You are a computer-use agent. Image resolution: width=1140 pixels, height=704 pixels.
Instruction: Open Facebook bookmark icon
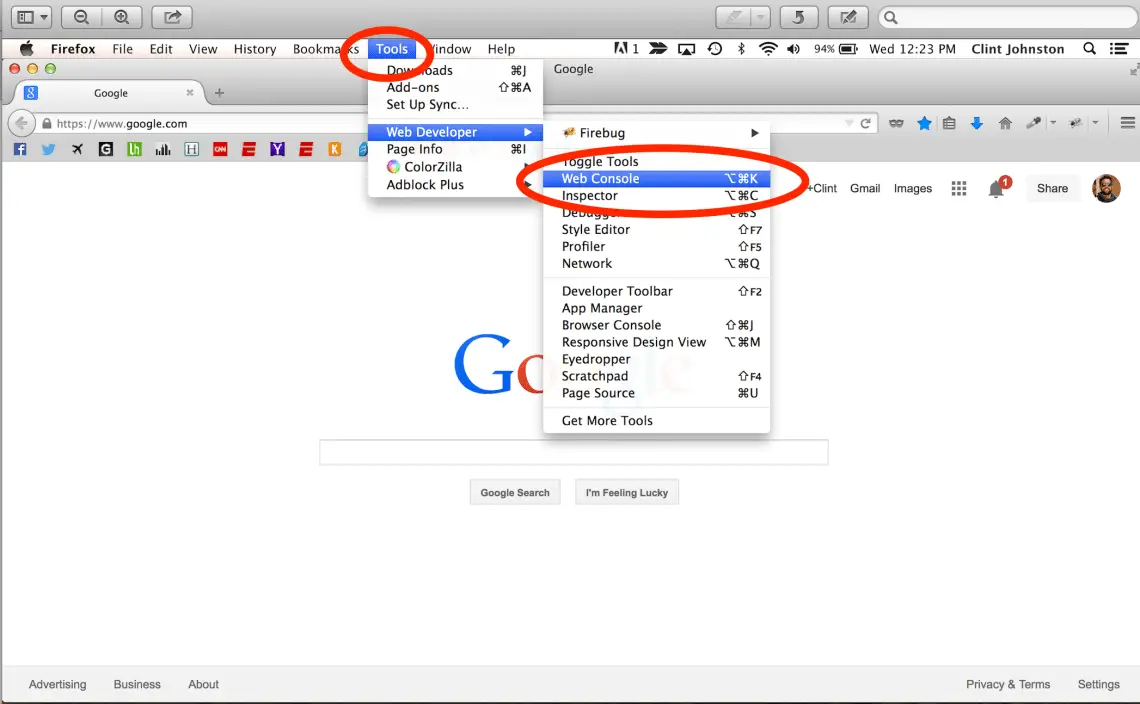[x=20, y=149]
